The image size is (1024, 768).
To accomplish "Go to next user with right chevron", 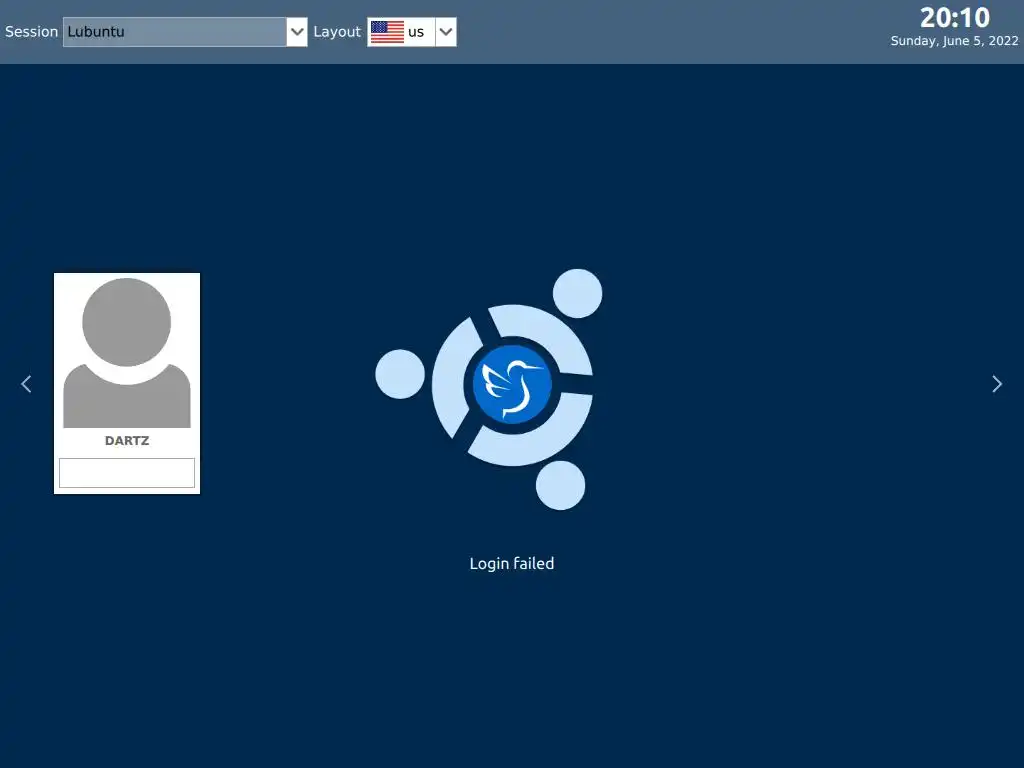I will tap(997, 384).
